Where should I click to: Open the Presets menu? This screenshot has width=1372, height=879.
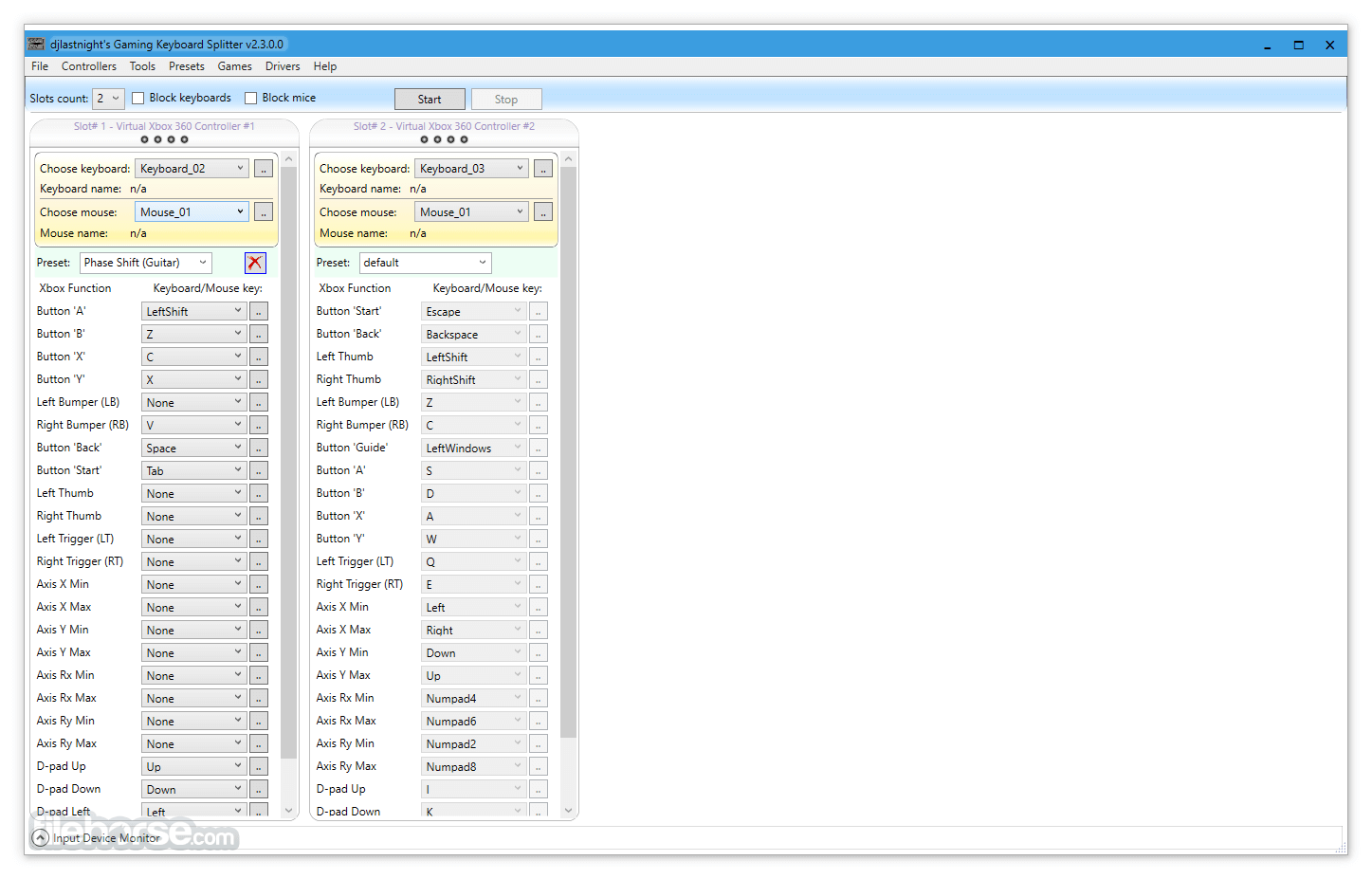point(187,66)
